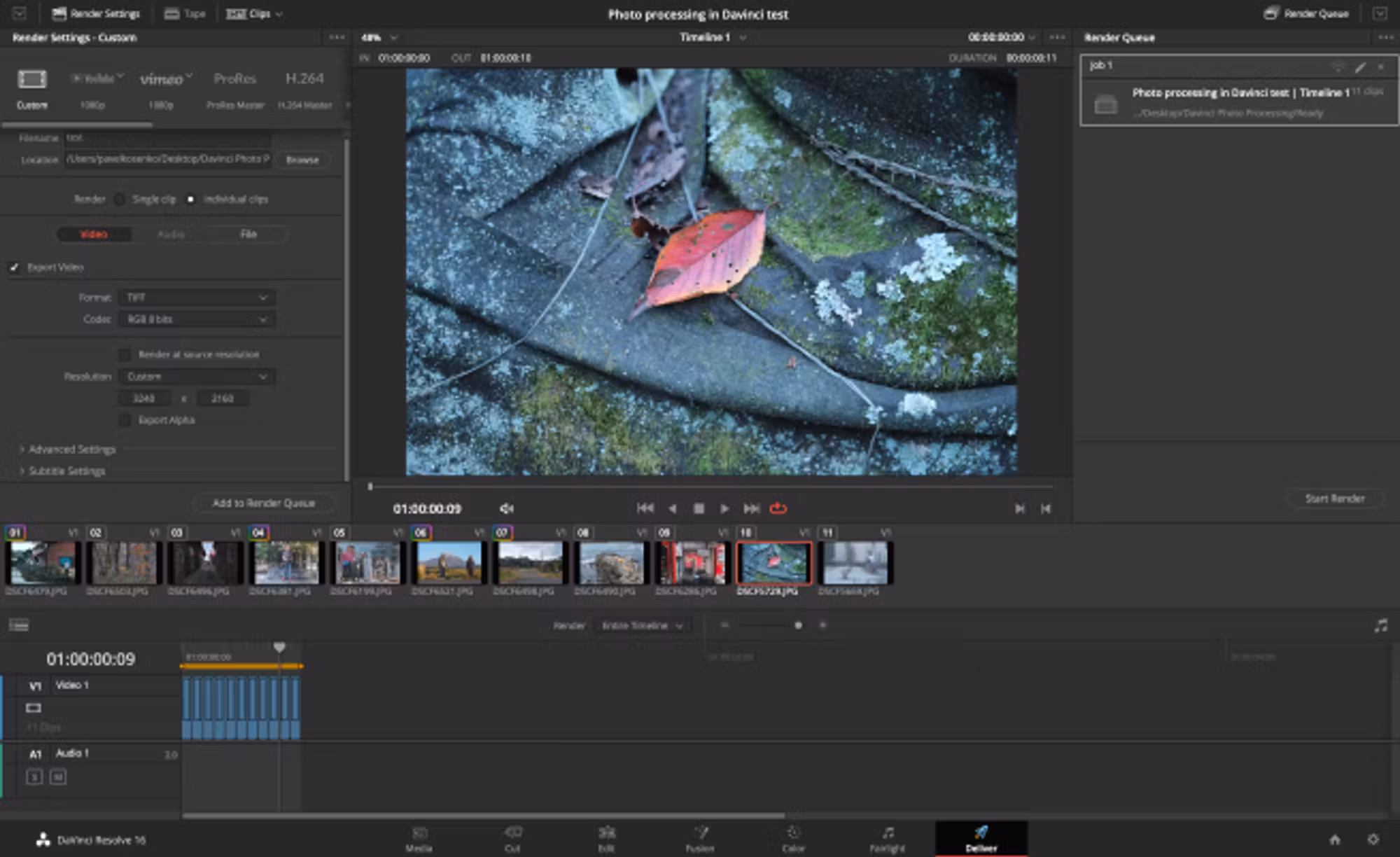The width and height of the screenshot is (1400, 857).
Task: Click the mark-in icon right of loop
Action: 1020,508
